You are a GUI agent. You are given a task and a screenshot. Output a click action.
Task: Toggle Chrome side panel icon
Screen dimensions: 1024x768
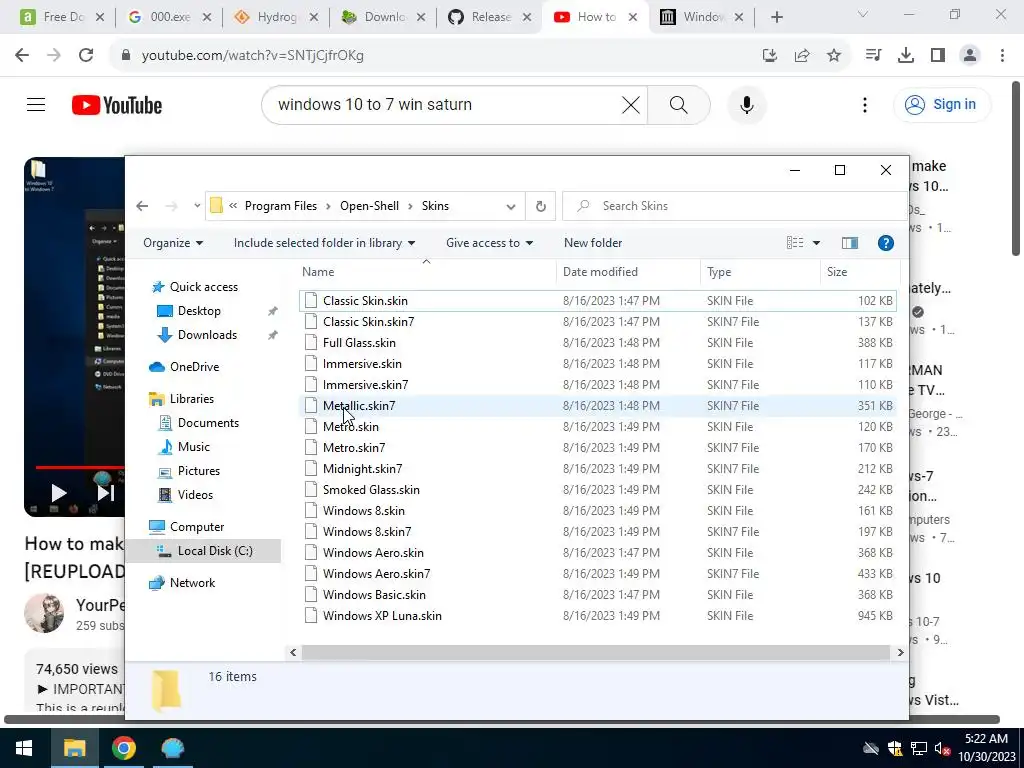(938, 56)
